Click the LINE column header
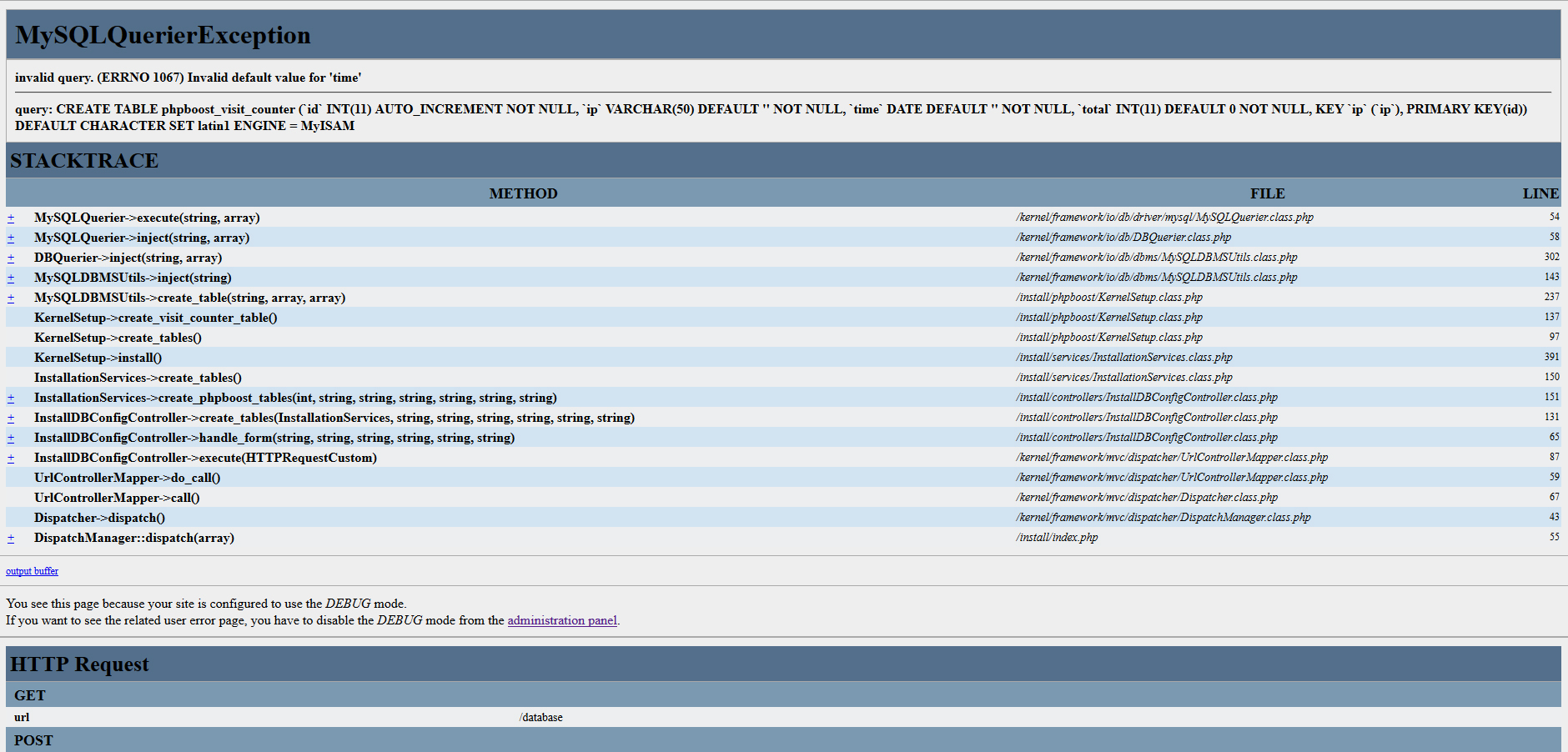This screenshot has width=1568, height=752. point(1540,193)
